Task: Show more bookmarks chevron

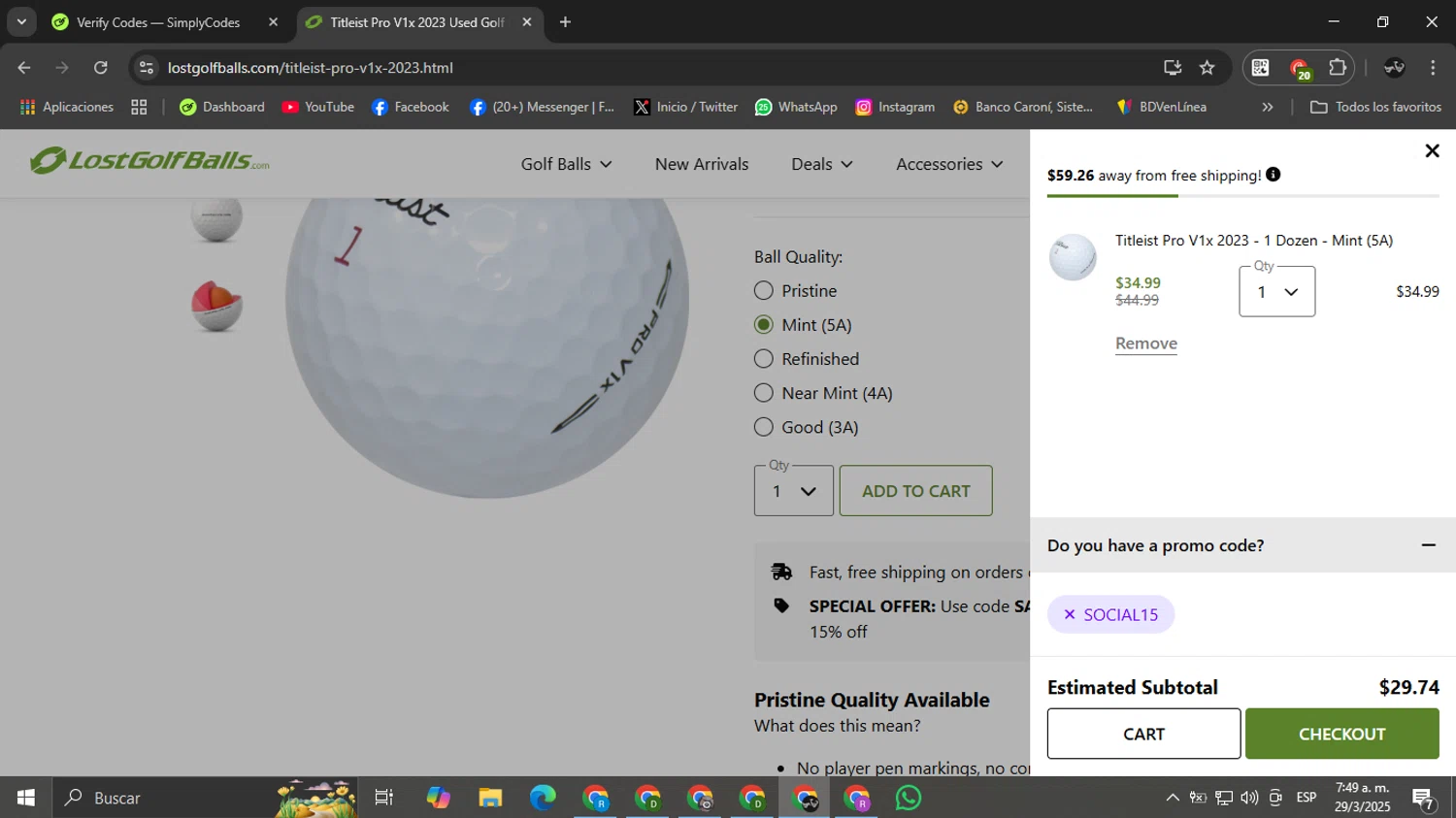Action: click(x=1267, y=107)
